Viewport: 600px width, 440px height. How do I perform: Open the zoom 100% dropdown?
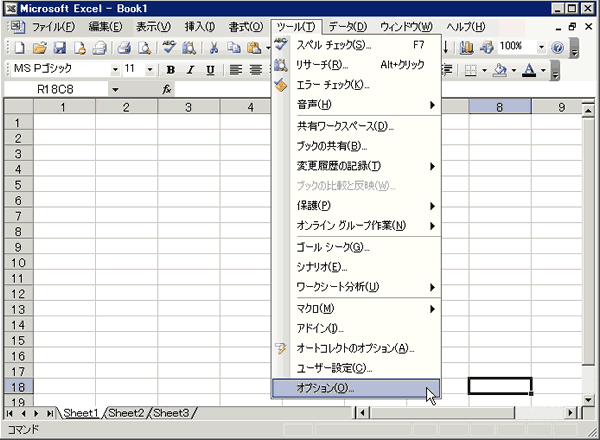tap(541, 48)
